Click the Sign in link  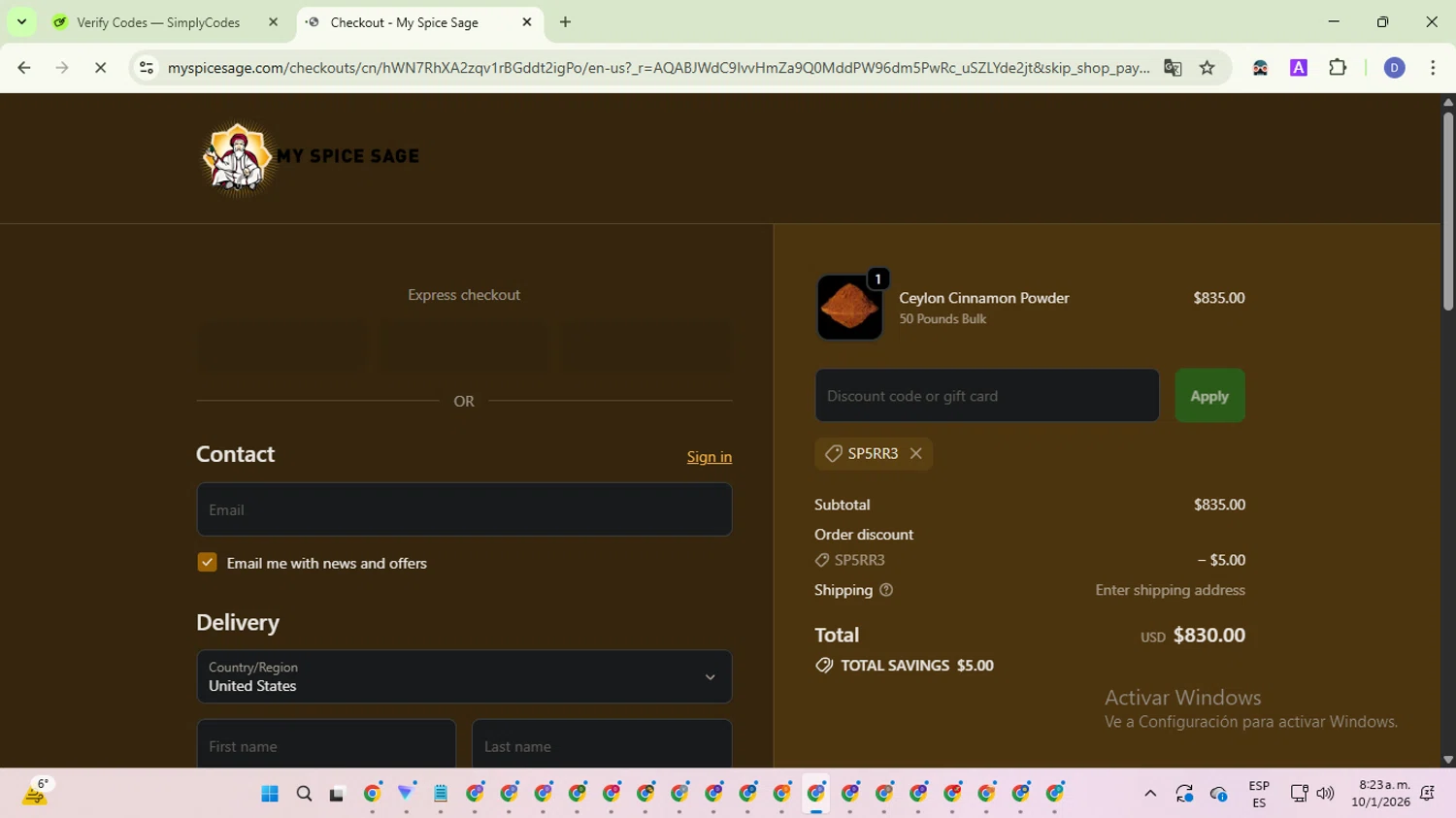[x=710, y=457]
